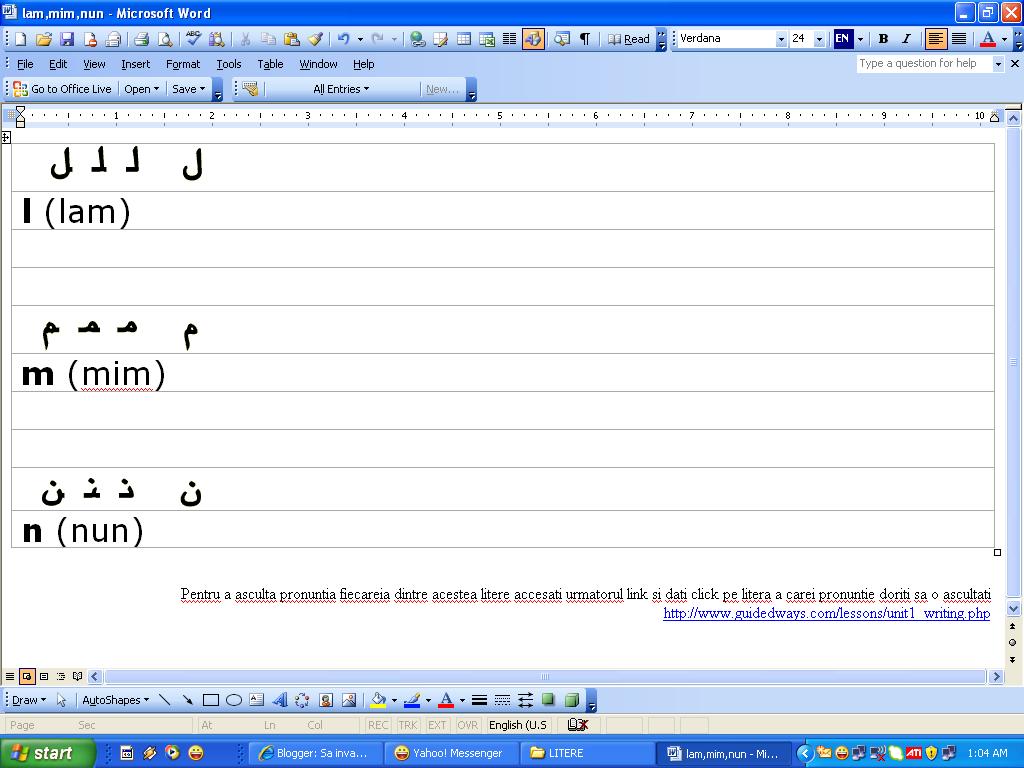Image resolution: width=1024 pixels, height=768 pixels.
Task: Open the Edit menu
Action: [x=58, y=64]
